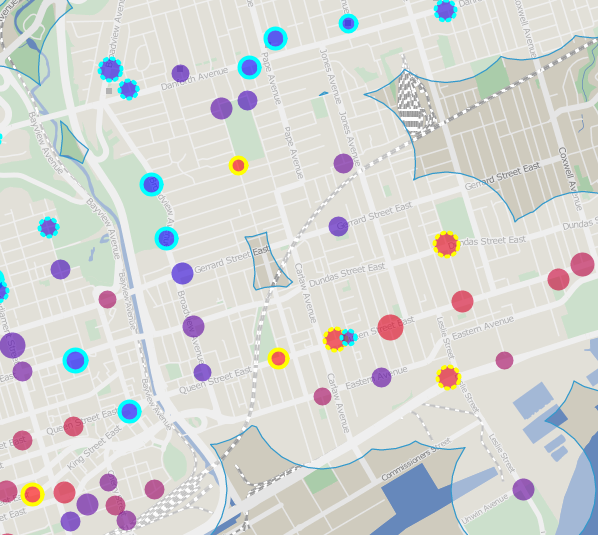
Task: Click the cyan-ringed square-centered marker near top Jones Avenue
Action: click(348, 24)
